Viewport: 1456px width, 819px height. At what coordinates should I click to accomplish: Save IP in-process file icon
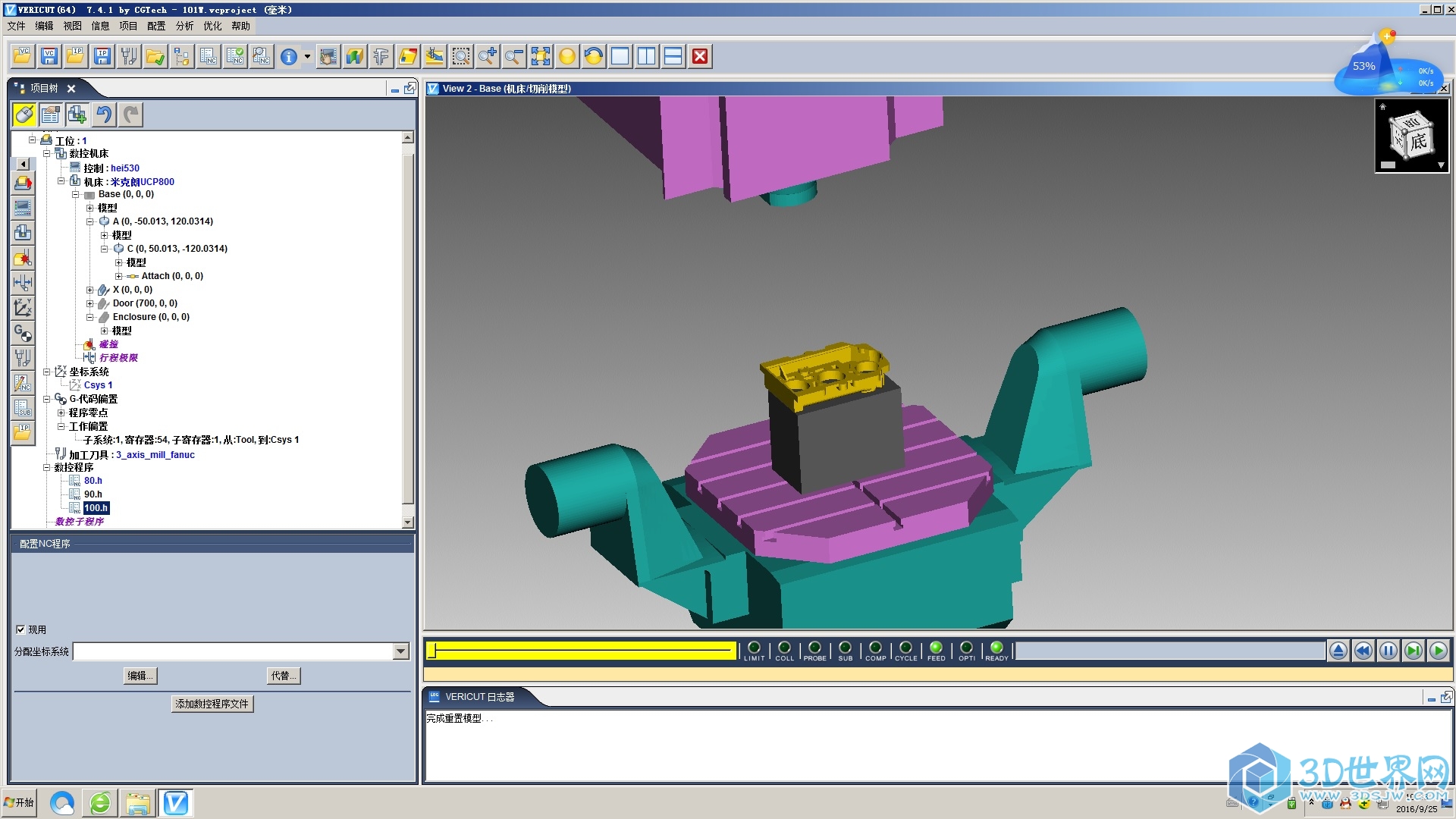coord(102,56)
